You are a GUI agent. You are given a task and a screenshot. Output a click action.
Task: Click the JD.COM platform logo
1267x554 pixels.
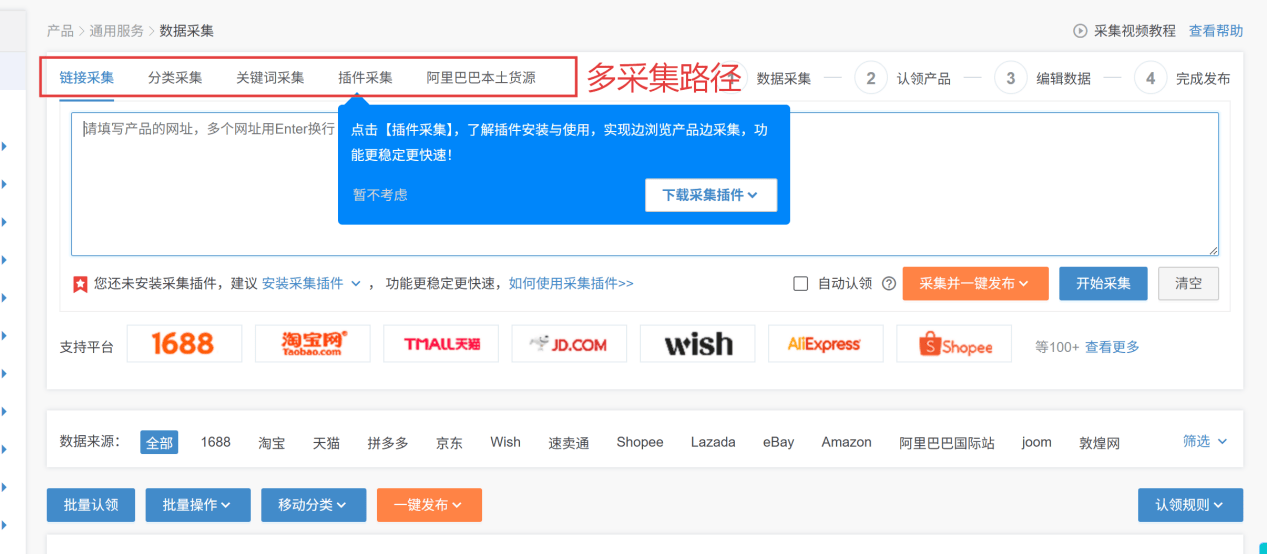(569, 344)
